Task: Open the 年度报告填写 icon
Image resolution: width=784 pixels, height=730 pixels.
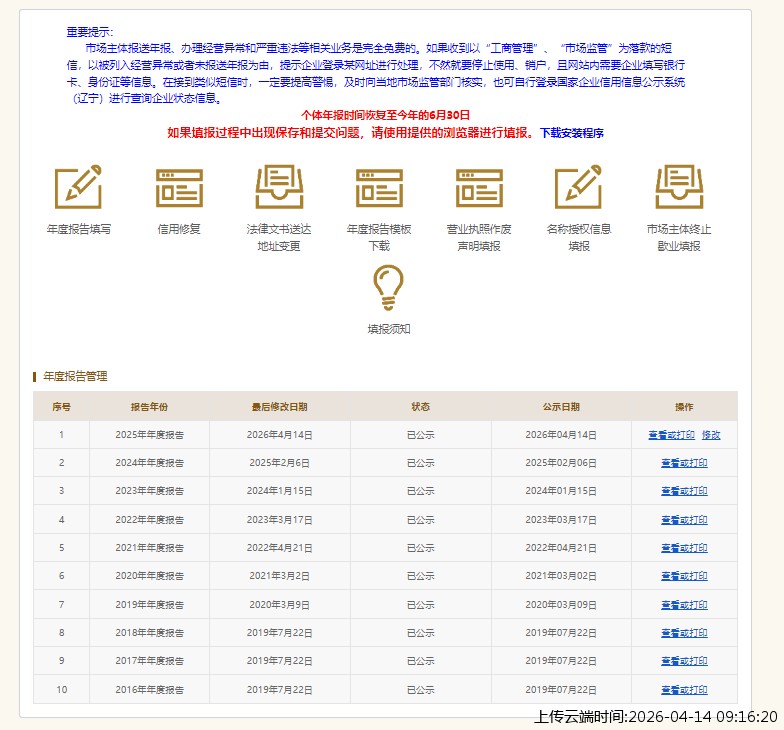Action: point(78,188)
